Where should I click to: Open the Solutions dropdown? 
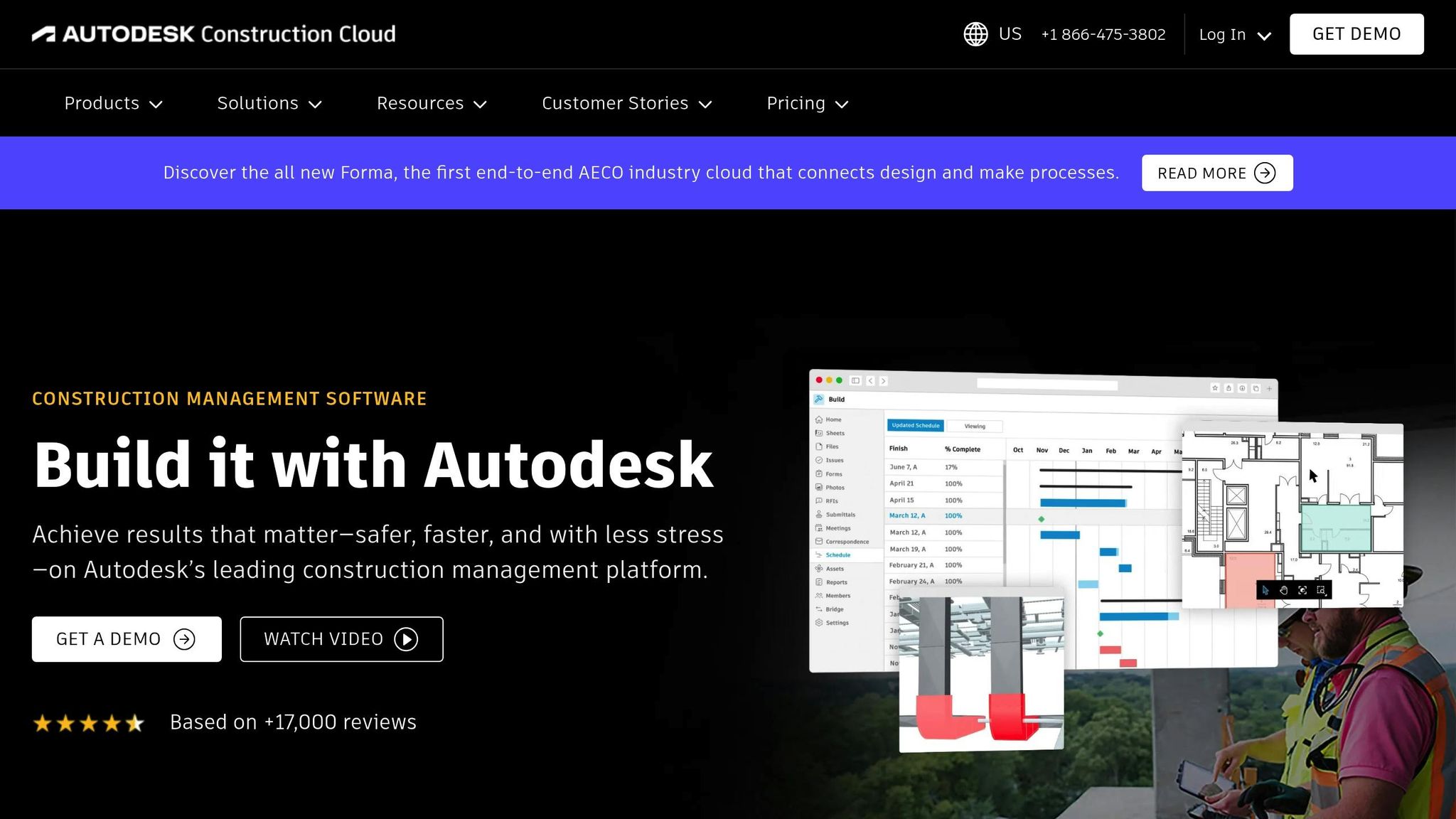tap(269, 104)
